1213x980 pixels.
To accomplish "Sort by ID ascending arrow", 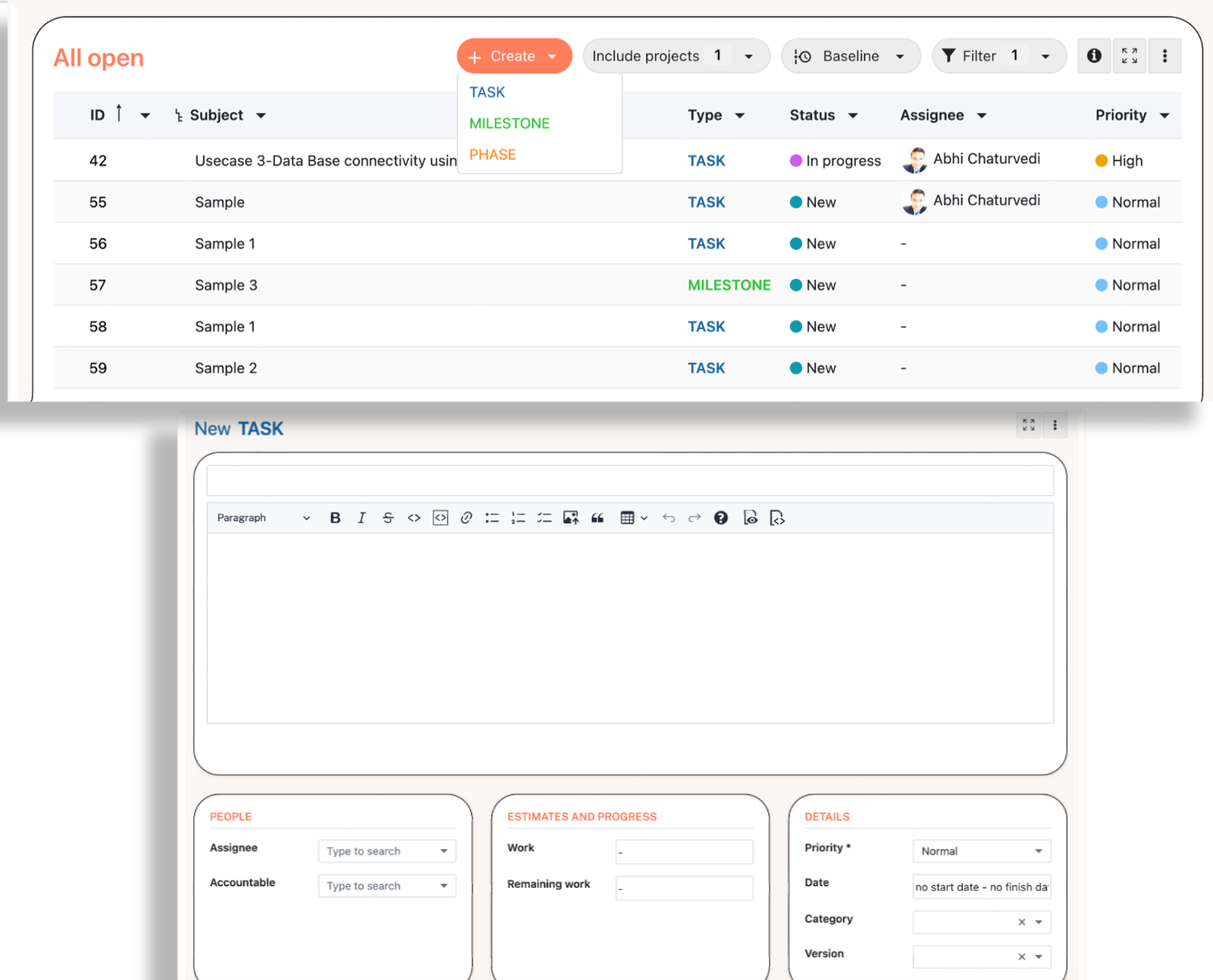I will [119, 114].
